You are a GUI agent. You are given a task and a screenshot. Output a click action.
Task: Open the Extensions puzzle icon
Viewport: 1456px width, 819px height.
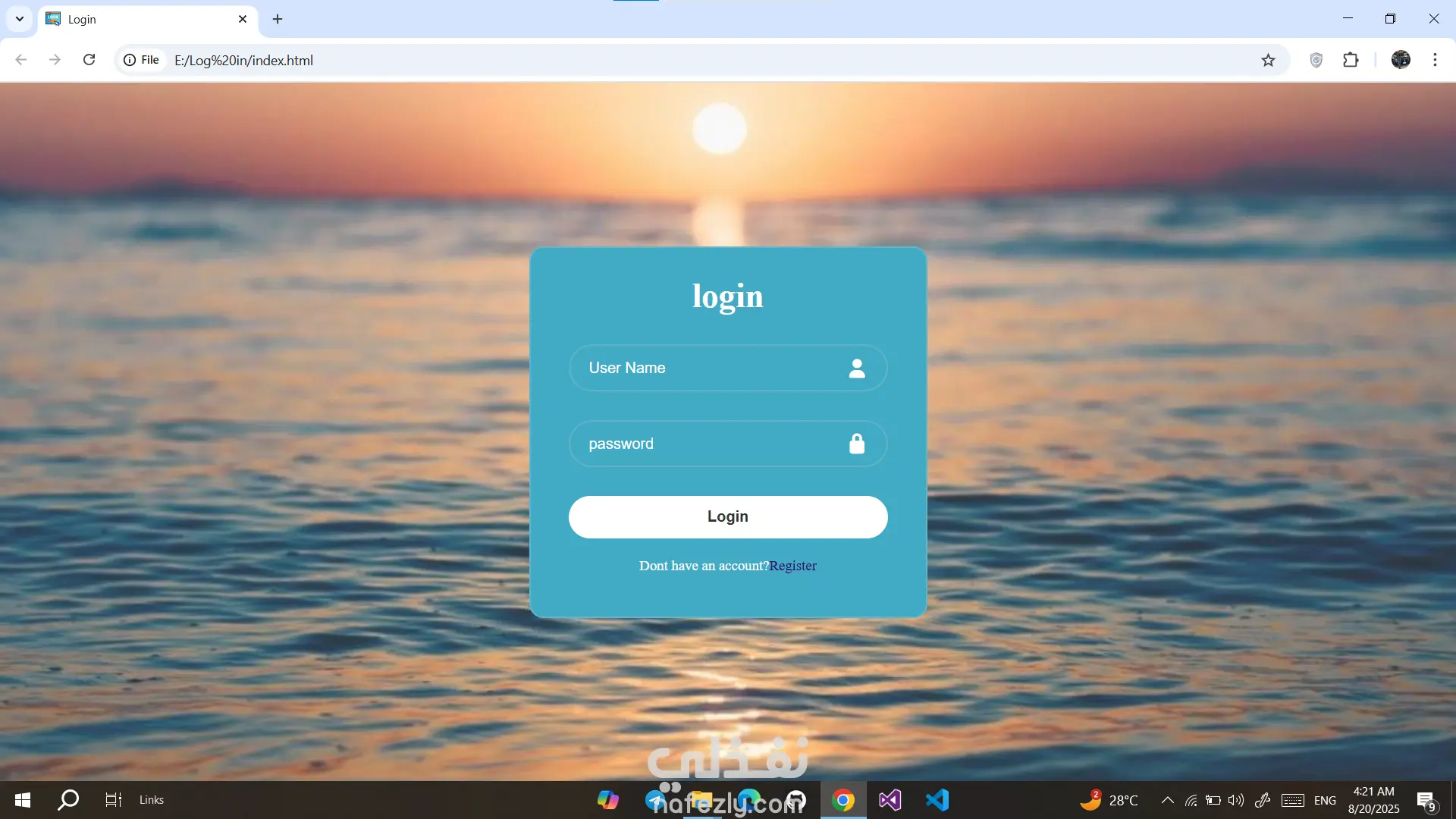tap(1351, 60)
